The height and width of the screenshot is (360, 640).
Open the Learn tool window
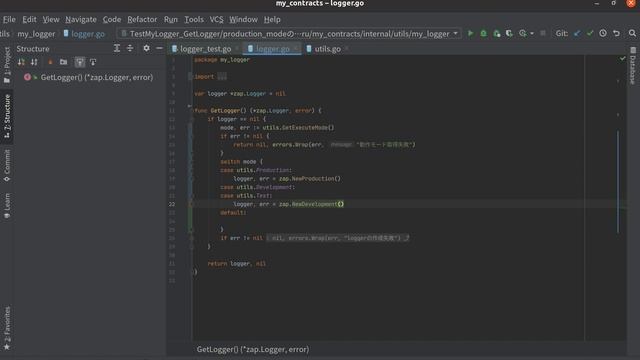pos(7,205)
